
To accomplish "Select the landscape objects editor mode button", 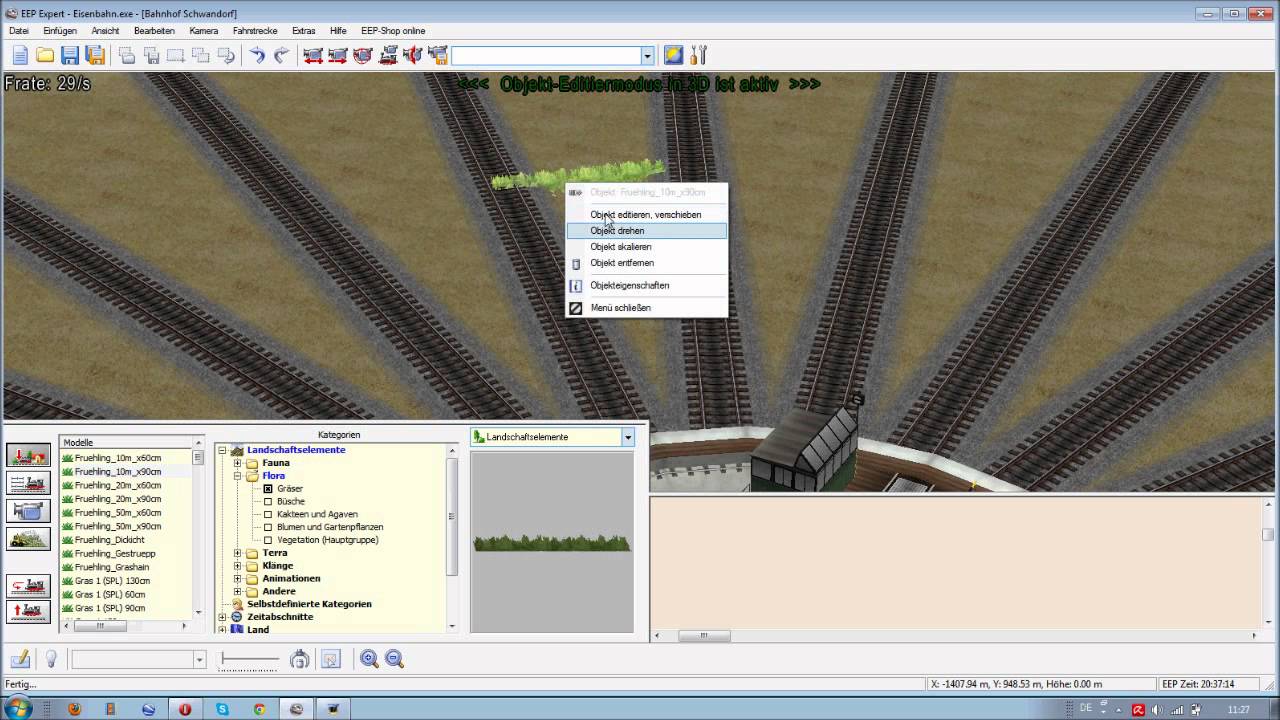I will 28,456.
